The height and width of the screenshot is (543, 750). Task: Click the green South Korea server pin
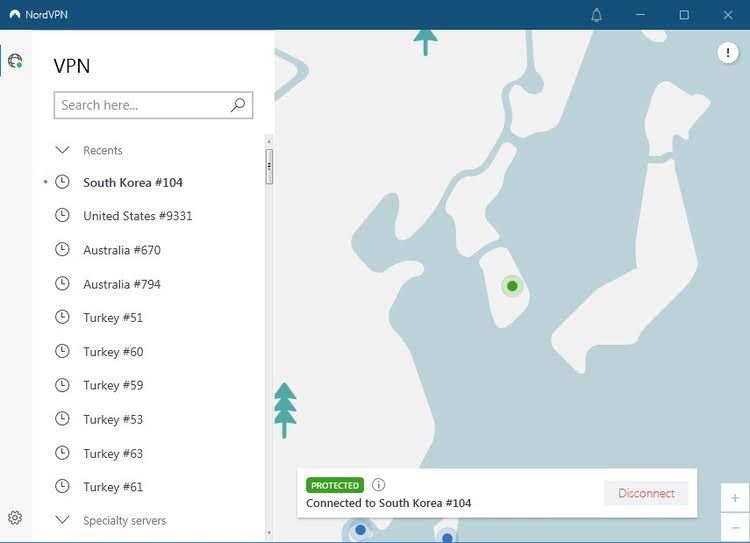(x=512, y=286)
